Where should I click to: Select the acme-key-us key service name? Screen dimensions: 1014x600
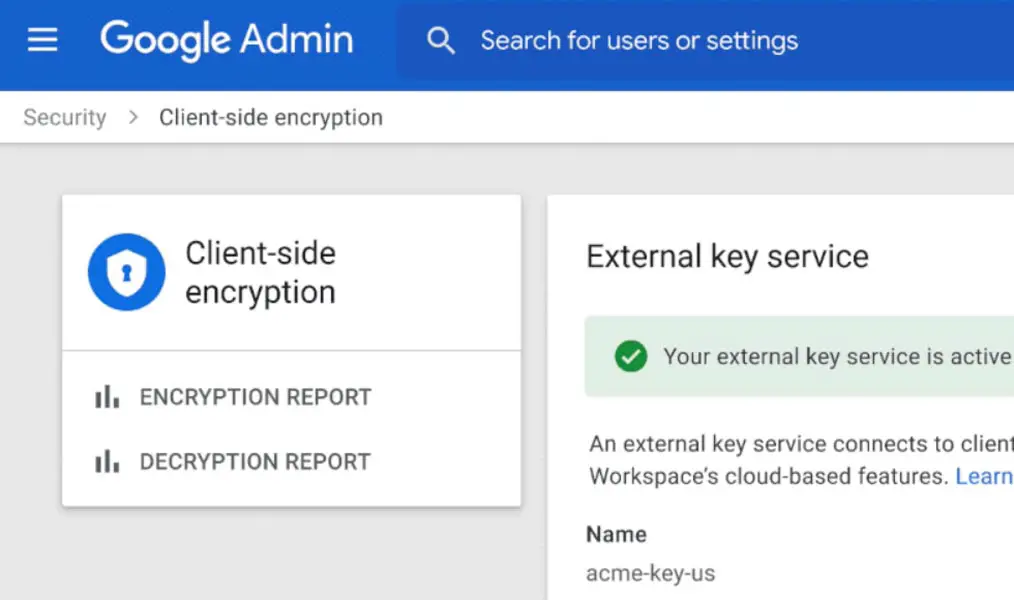(x=651, y=573)
